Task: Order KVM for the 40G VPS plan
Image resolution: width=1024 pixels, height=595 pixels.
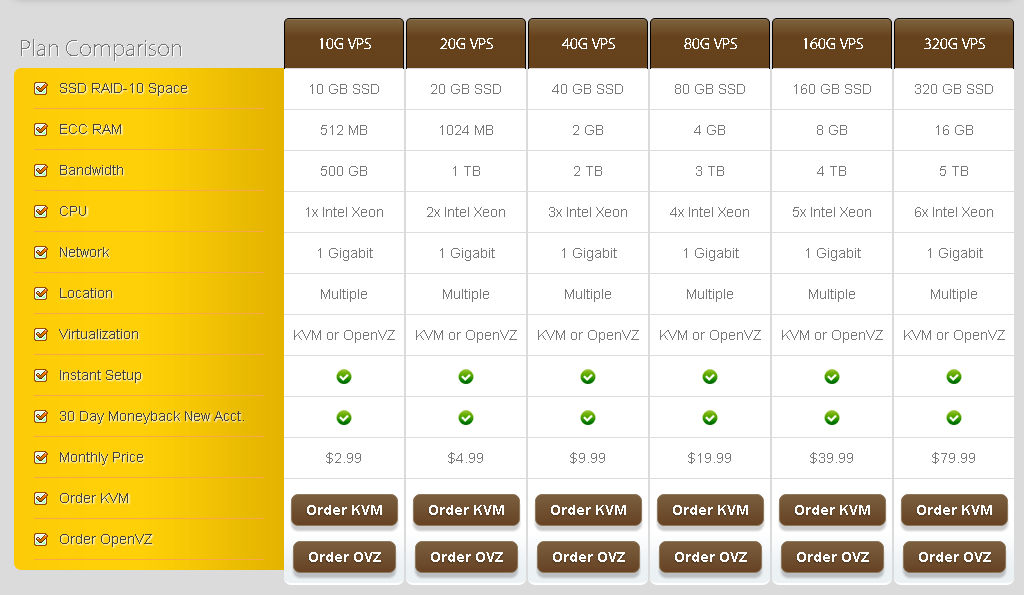Action: click(x=588, y=510)
